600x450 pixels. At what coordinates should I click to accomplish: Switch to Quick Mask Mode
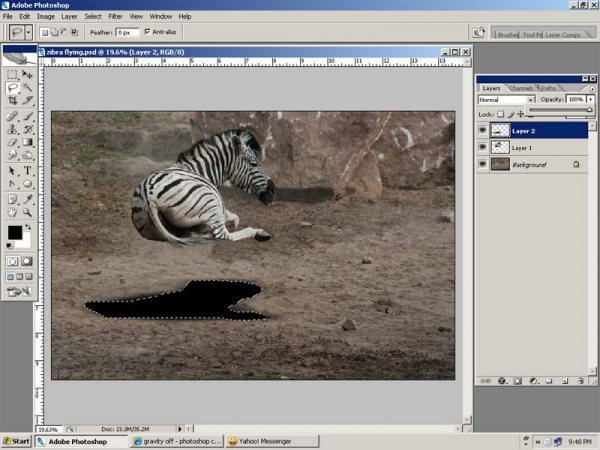tap(27, 261)
